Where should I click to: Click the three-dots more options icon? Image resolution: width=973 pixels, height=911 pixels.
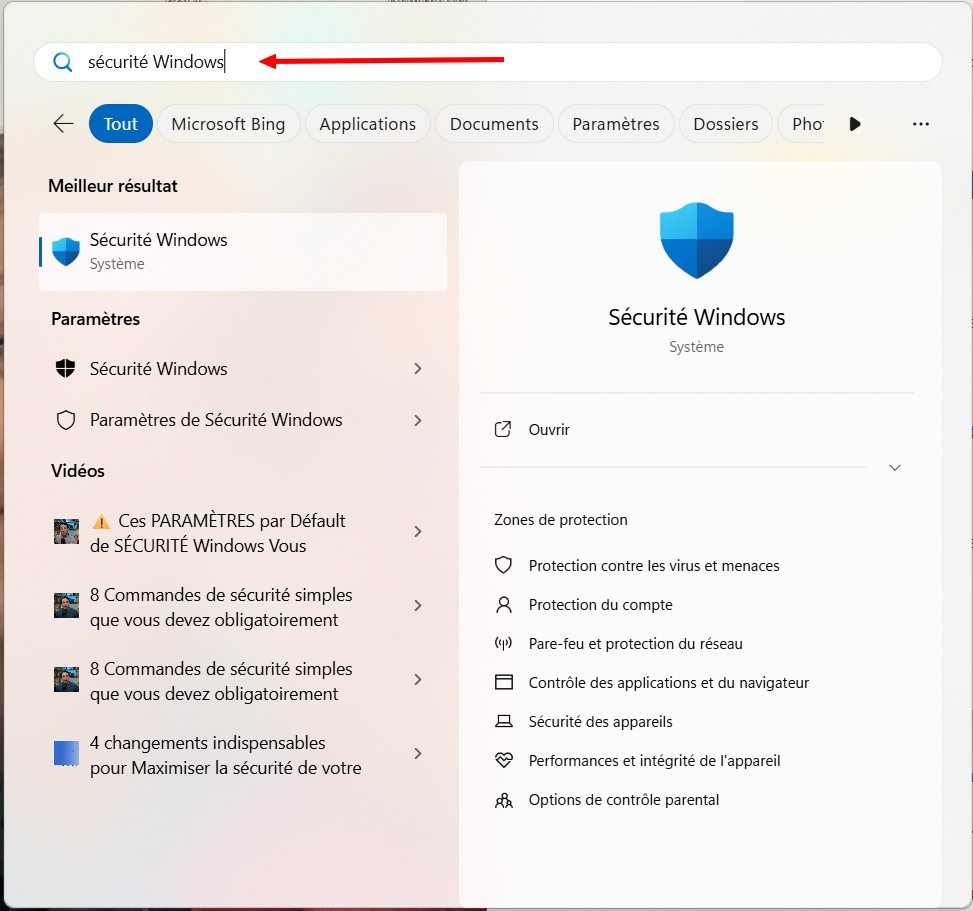coord(921,124)
